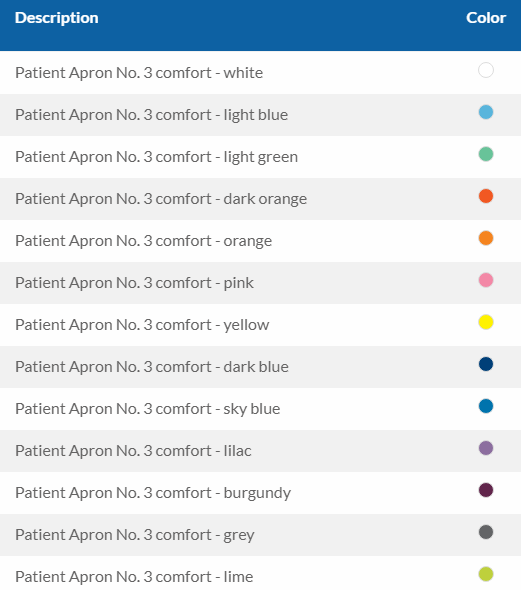The image size is (521, 590).
Task: Click the lilac color swatch
Action: click(486, 448)
